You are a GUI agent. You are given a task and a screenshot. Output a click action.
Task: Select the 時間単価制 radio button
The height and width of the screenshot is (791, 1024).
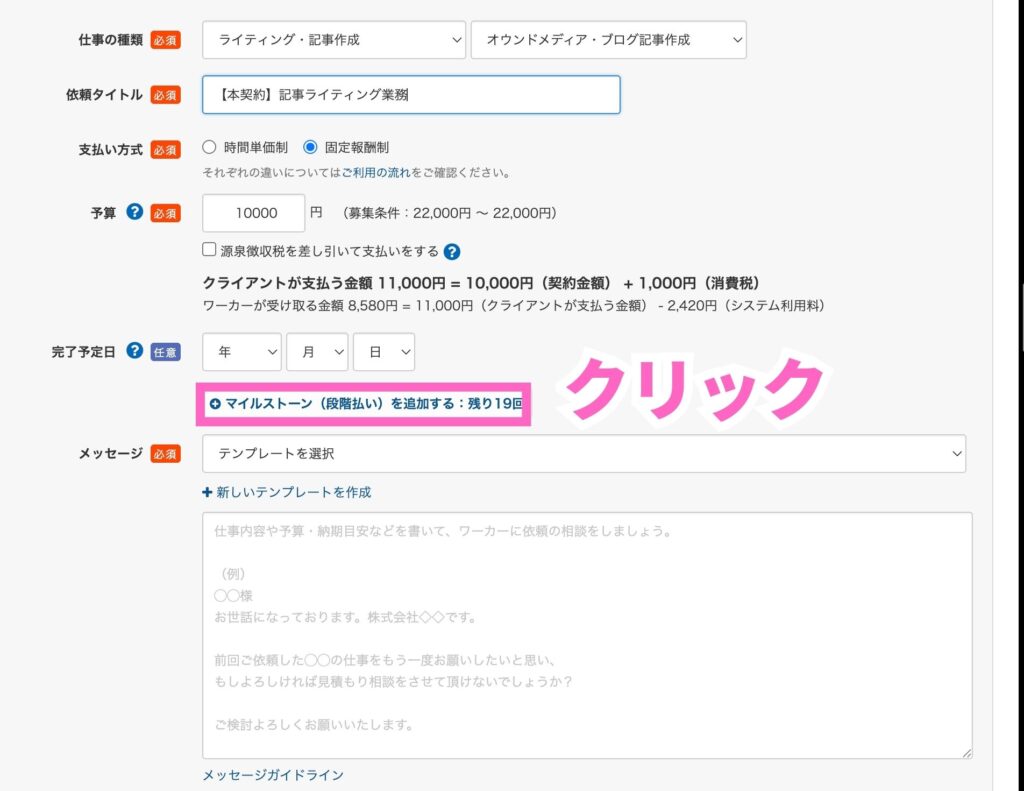(x=210, y=147)
